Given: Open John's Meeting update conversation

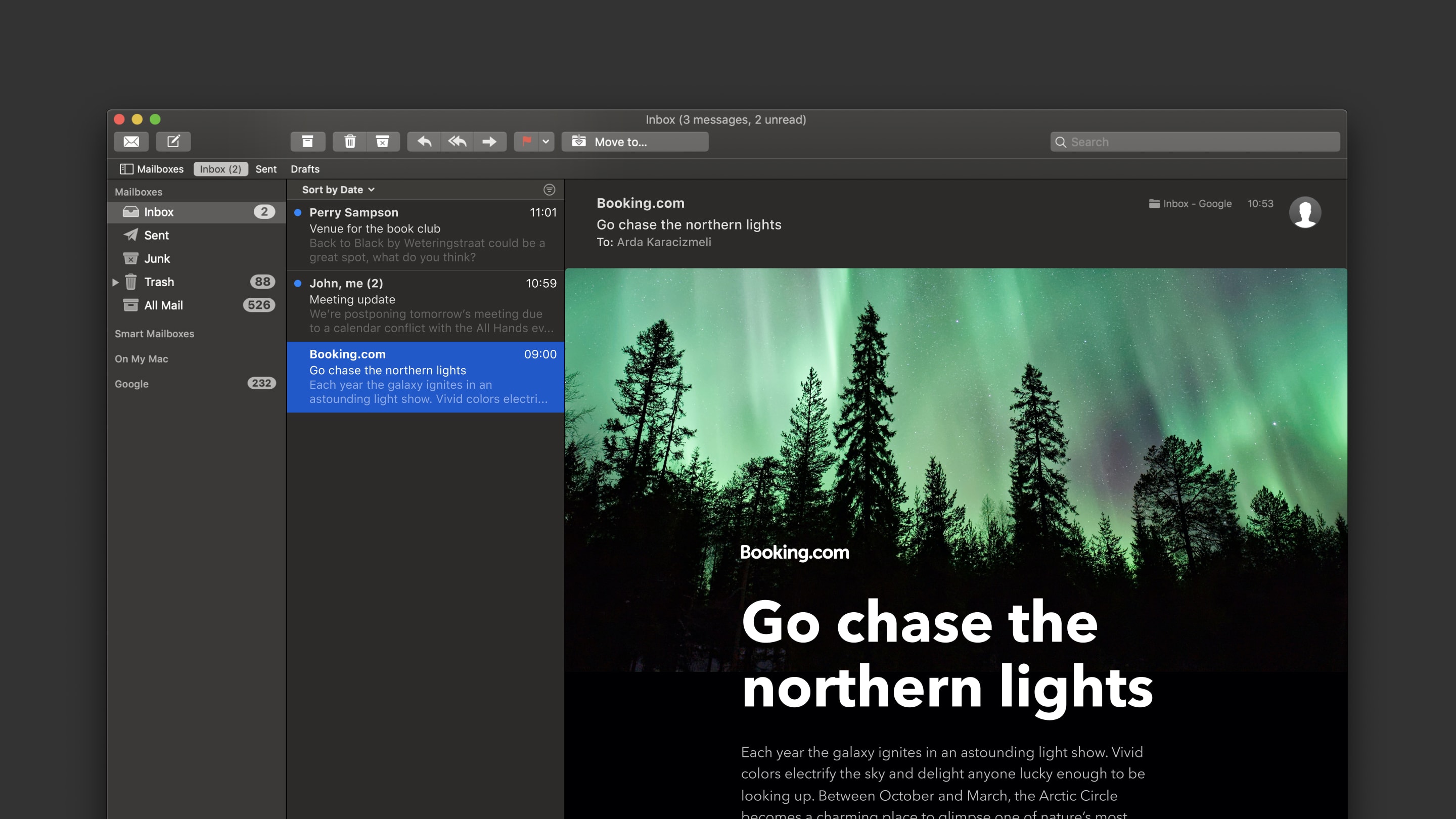Looking at the screenshot, I should (x=426, y=306).
